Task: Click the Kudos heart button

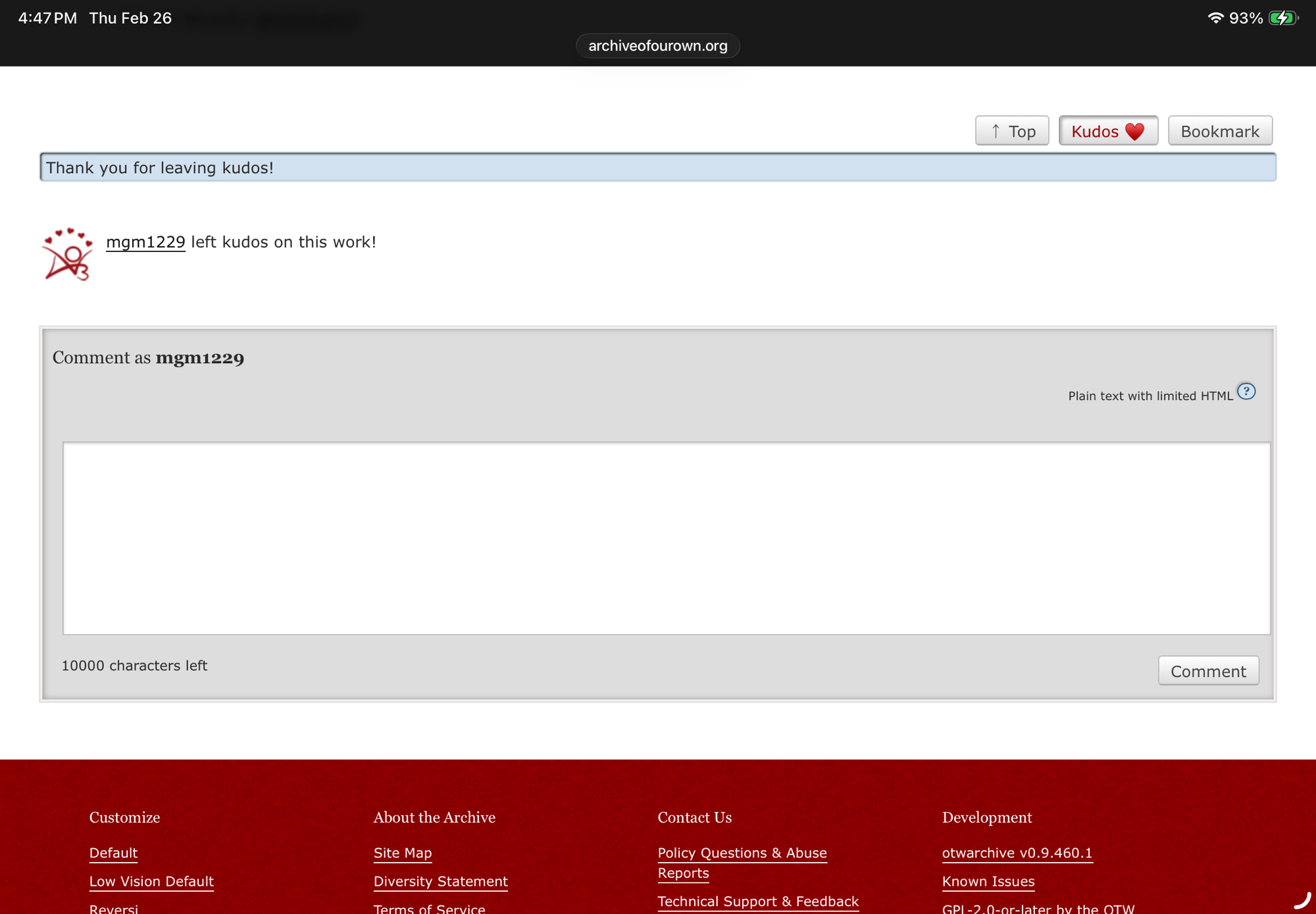Action: click(x=1108, y=131)
